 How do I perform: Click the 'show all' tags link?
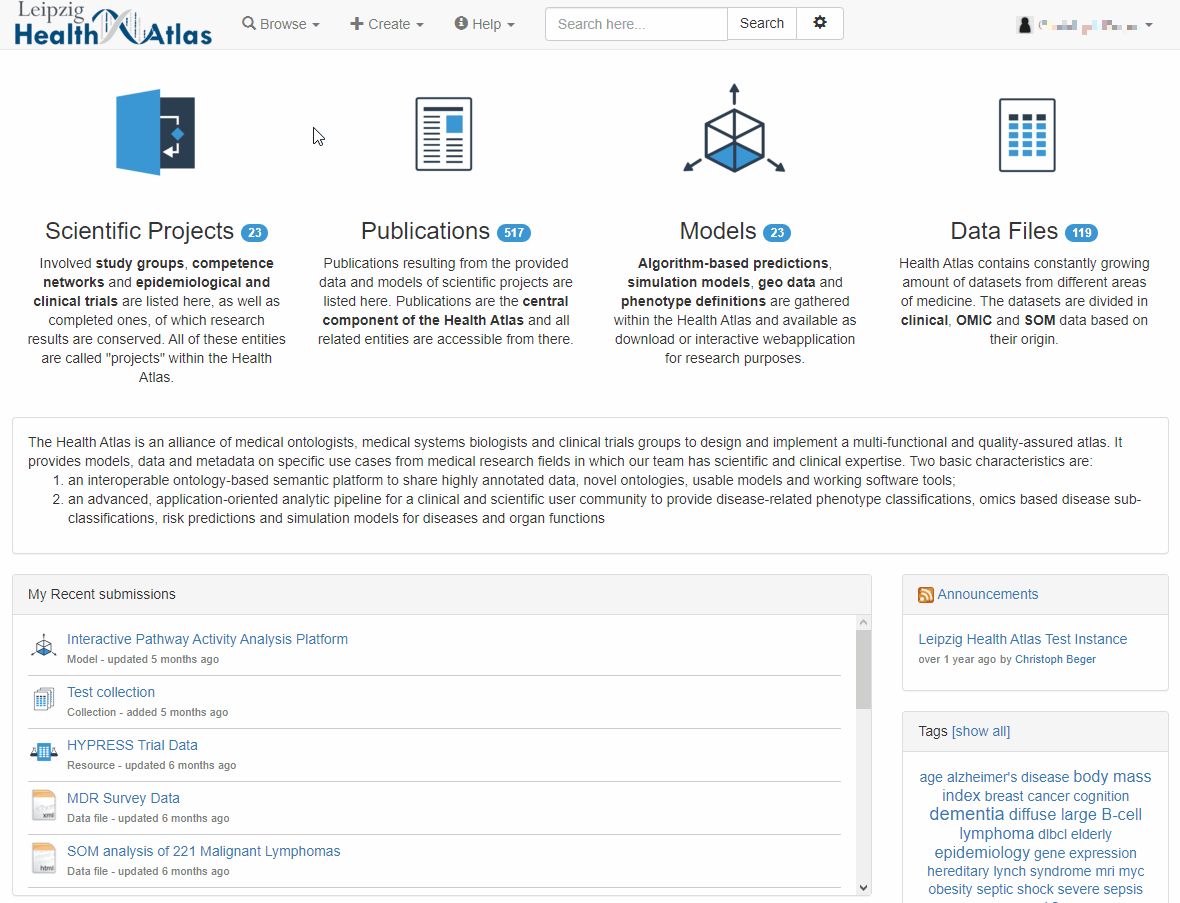[x=981, y=731]
